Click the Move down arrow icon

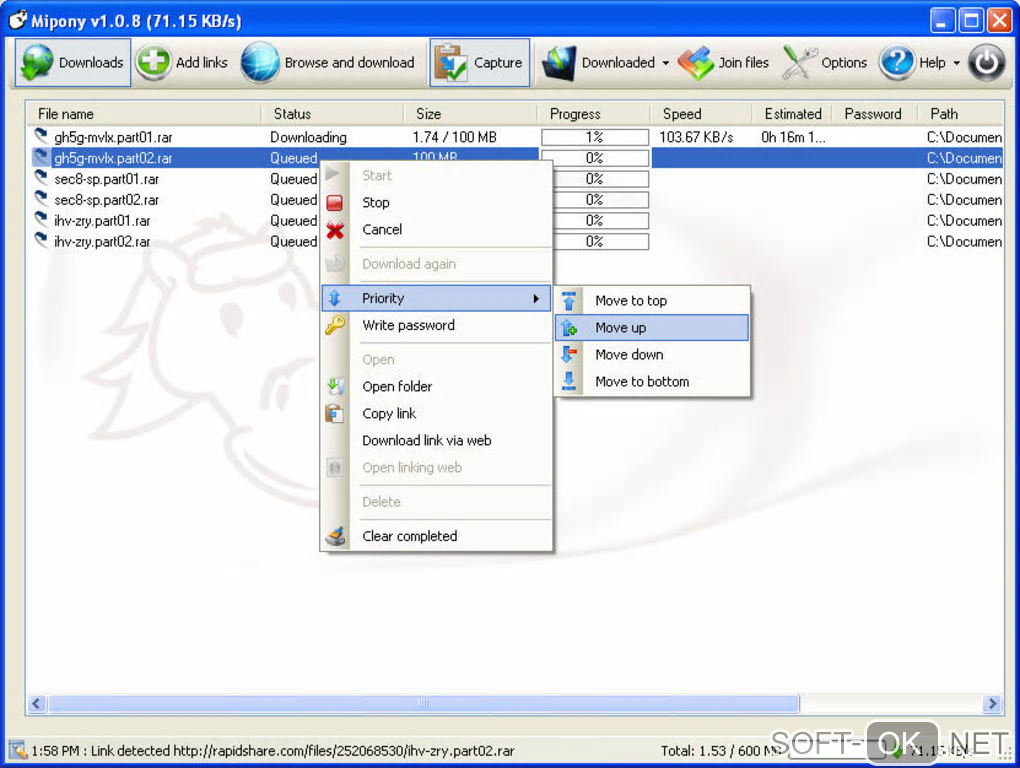(569, 354)
